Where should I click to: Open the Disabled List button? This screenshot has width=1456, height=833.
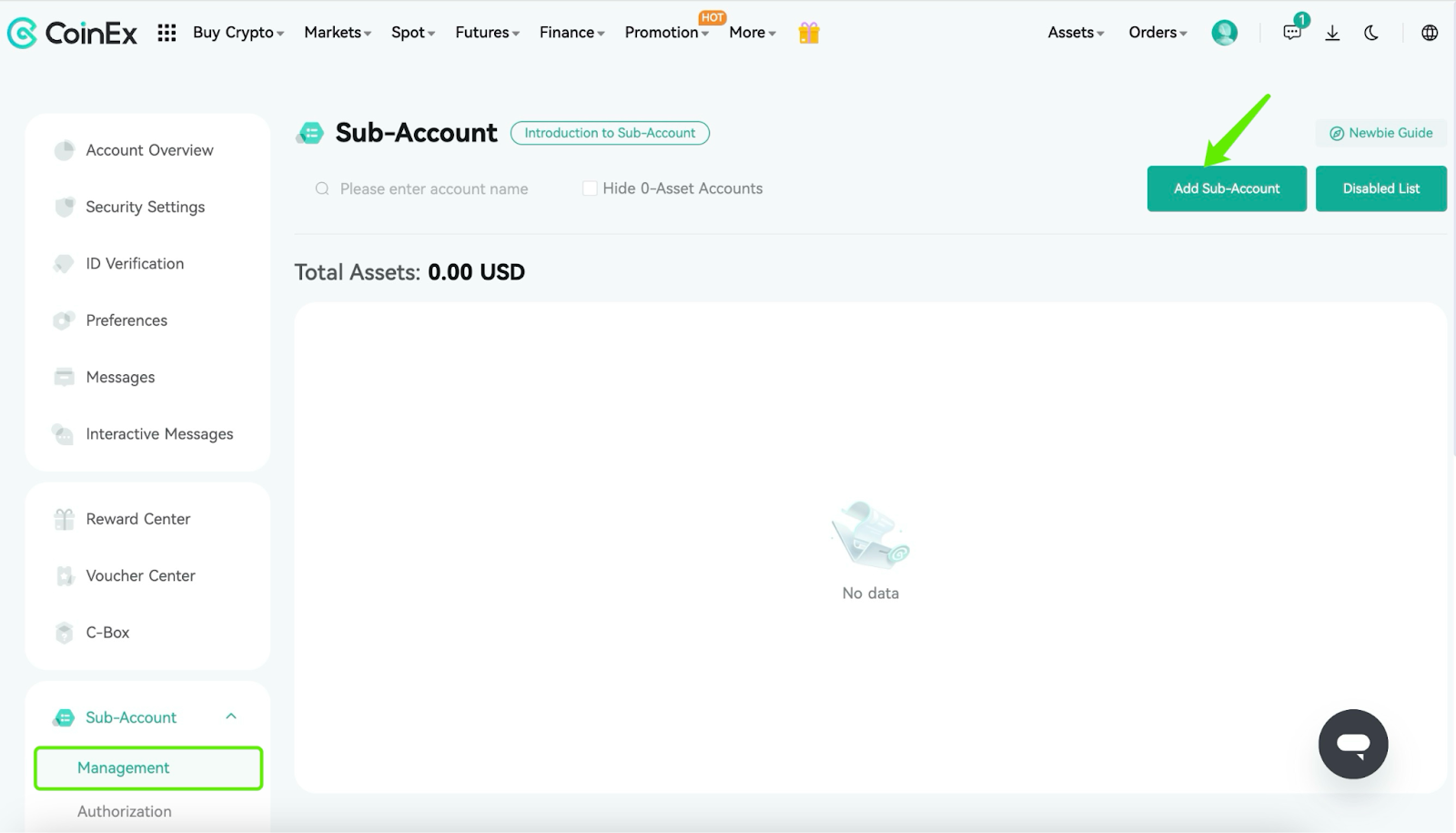pos(1380,188)
